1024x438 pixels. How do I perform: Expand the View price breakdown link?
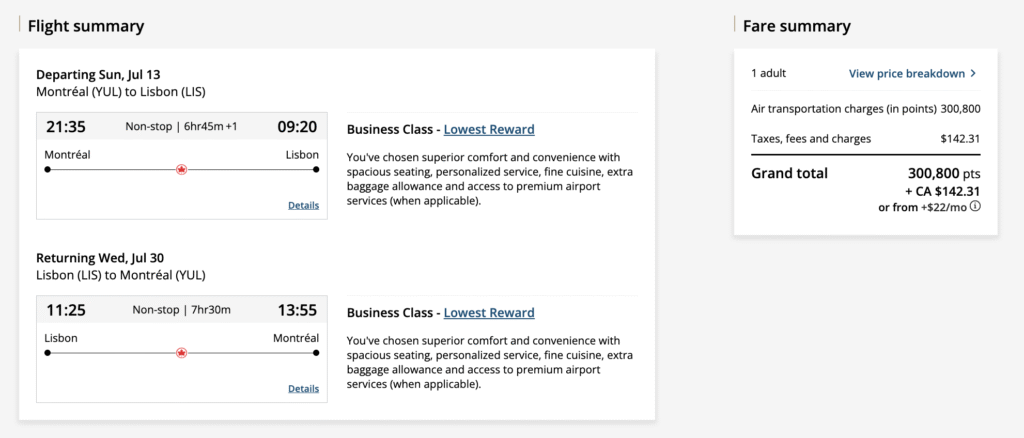pyautogui.click(x=906, y=74)
